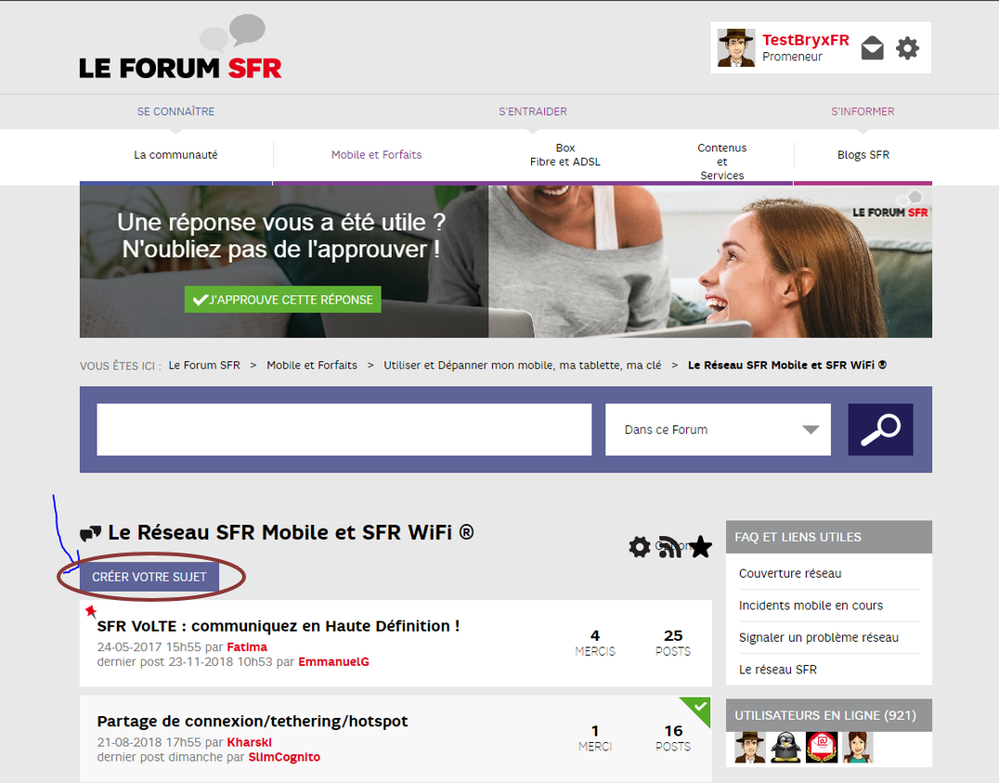
Task: Open private messages via the envelope icon
Action: tap(871, 47)
